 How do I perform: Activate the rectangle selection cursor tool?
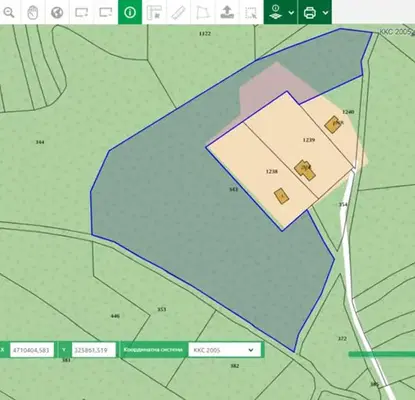(x=251, y=13)
